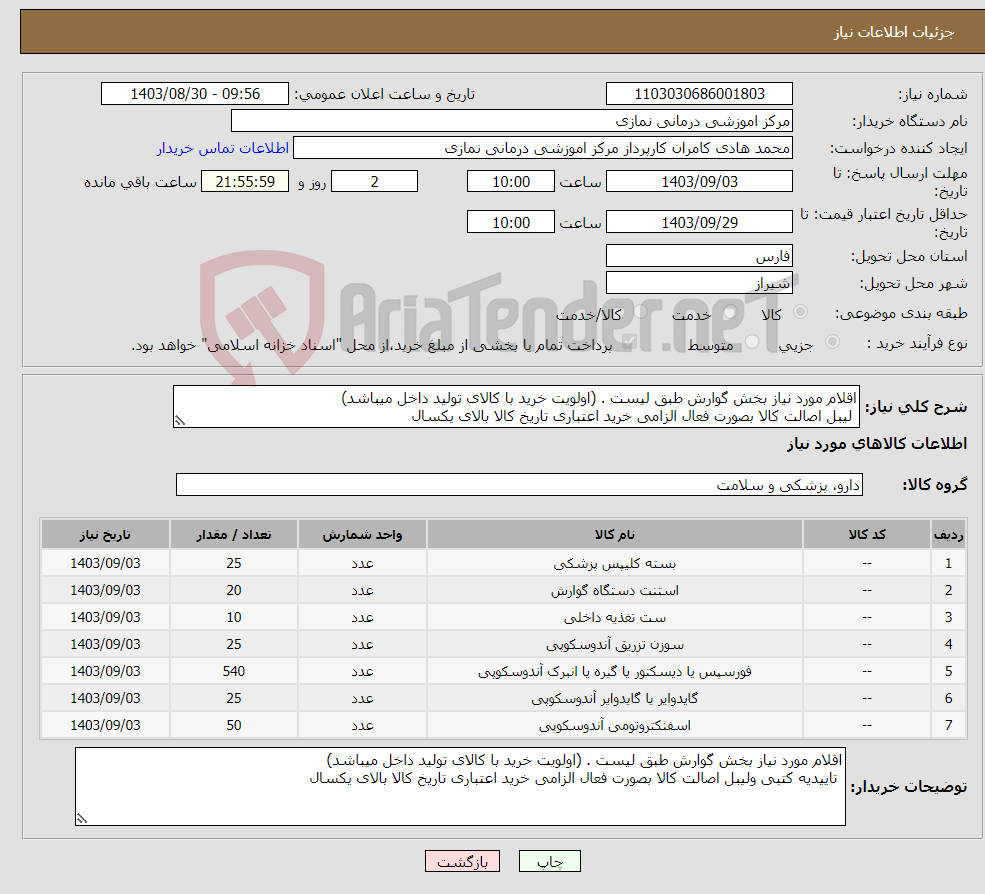Click the ردیف column header
Viewport: 985px width, 894px height.
[x=949, y=534]
